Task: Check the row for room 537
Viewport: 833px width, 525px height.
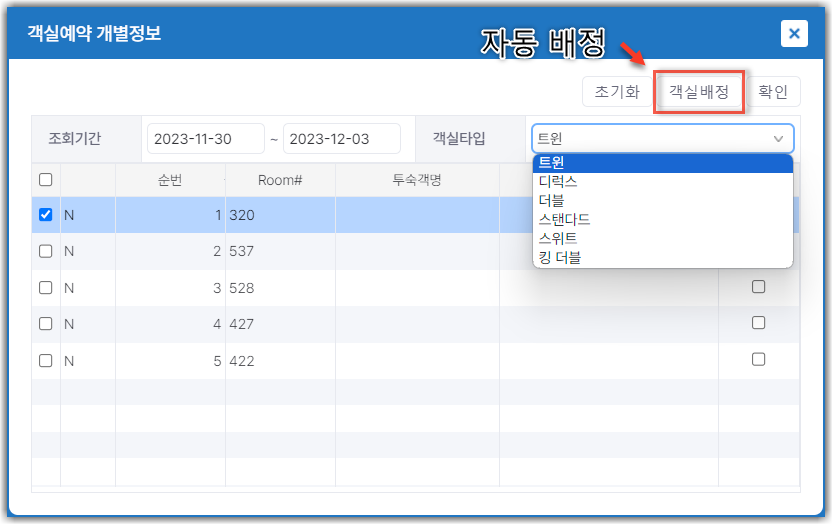Action: (46, 251)
